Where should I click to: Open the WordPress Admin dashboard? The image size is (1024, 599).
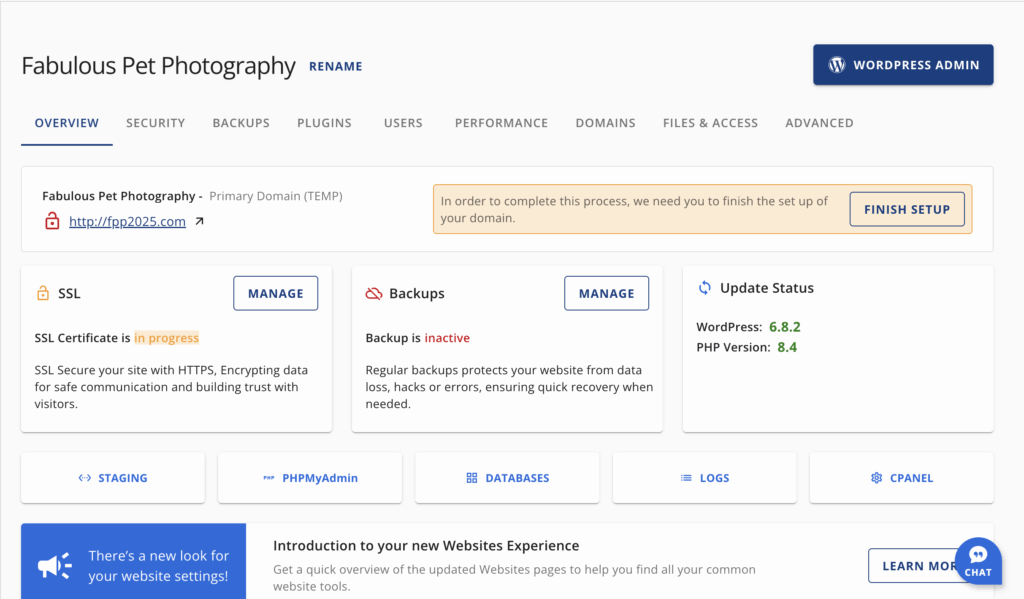click(902, 65)
